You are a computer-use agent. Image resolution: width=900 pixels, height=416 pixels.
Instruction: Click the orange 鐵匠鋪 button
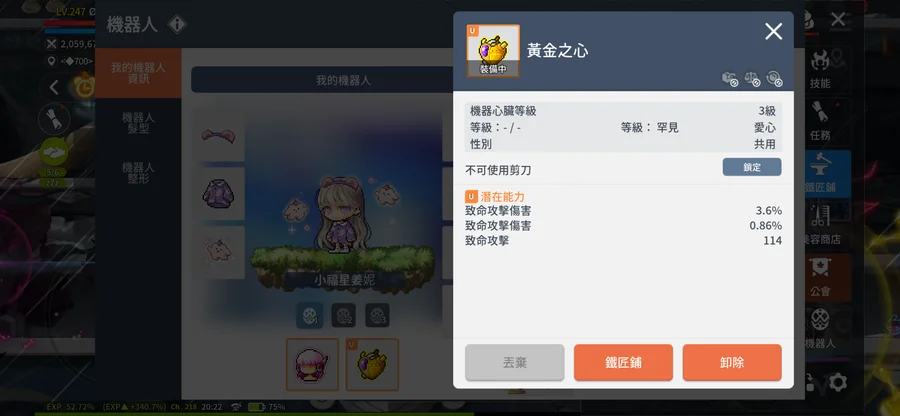pyautogui.click(x=623, y=362)
